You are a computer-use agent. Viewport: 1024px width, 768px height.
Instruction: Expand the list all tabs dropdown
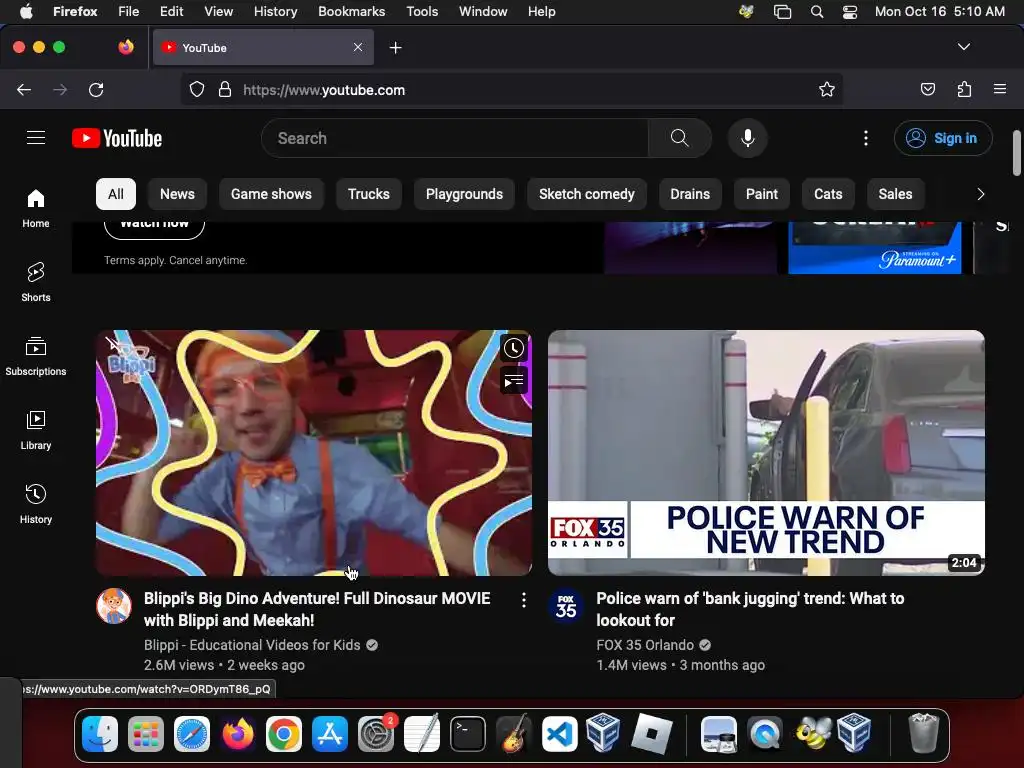[964, 47]
